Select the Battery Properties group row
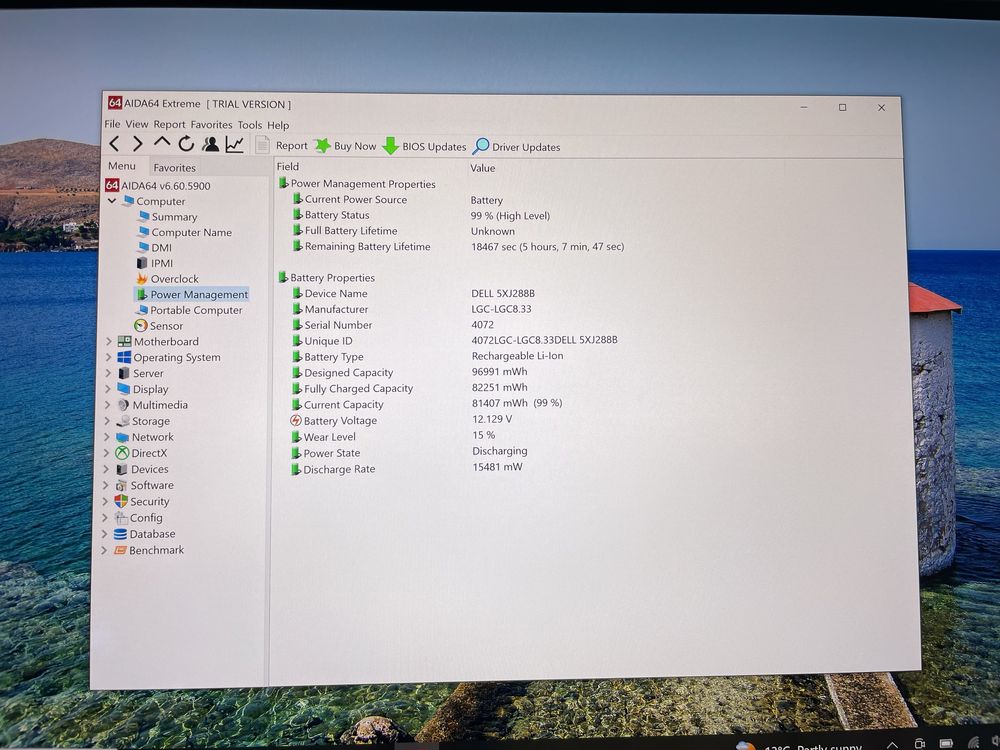This screenshot has width=1000, height=750. pos(327,277)
